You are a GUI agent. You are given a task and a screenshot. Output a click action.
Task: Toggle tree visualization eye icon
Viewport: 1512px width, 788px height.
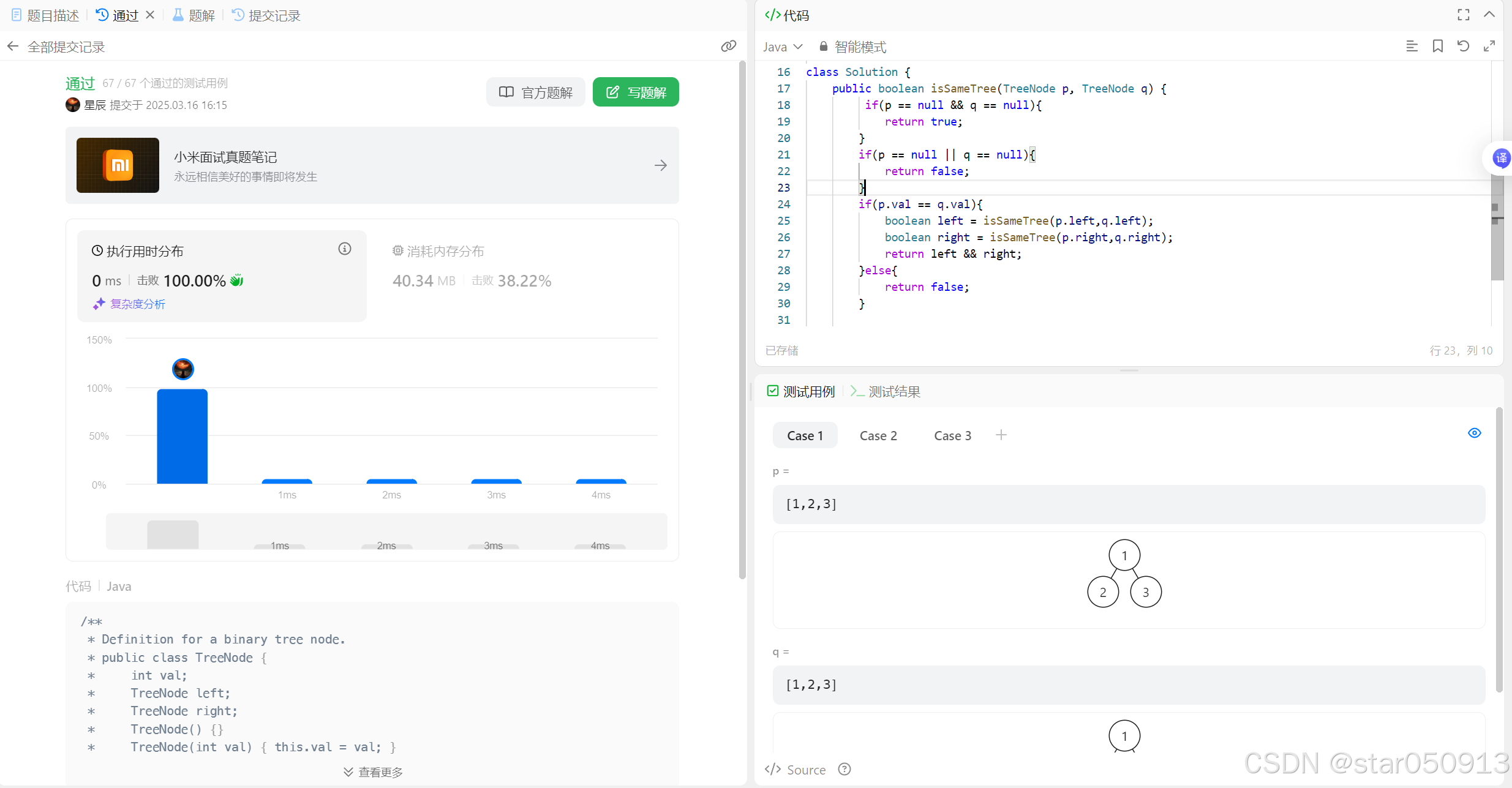1474,433
